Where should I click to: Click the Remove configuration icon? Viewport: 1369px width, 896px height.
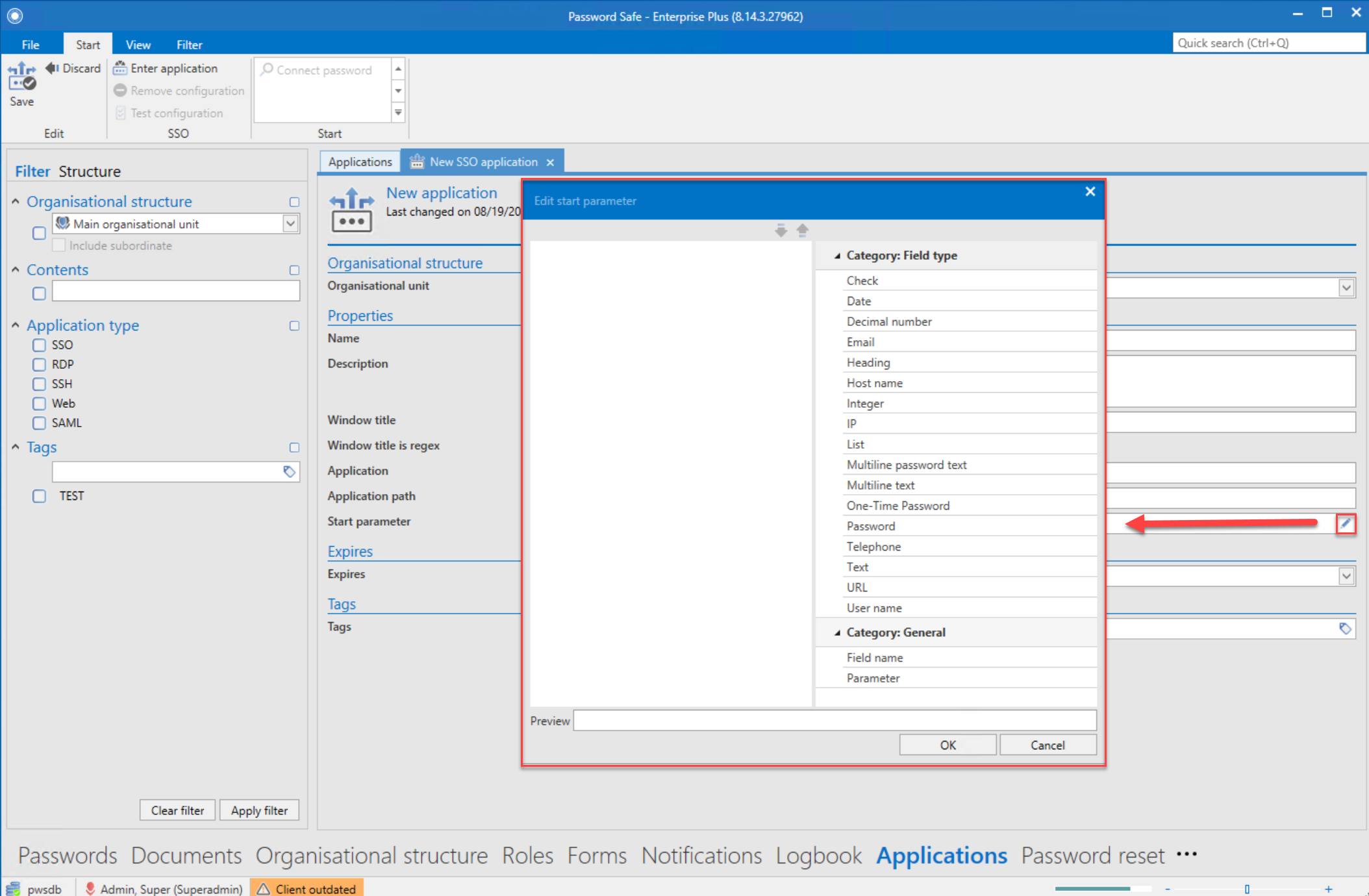120,90
